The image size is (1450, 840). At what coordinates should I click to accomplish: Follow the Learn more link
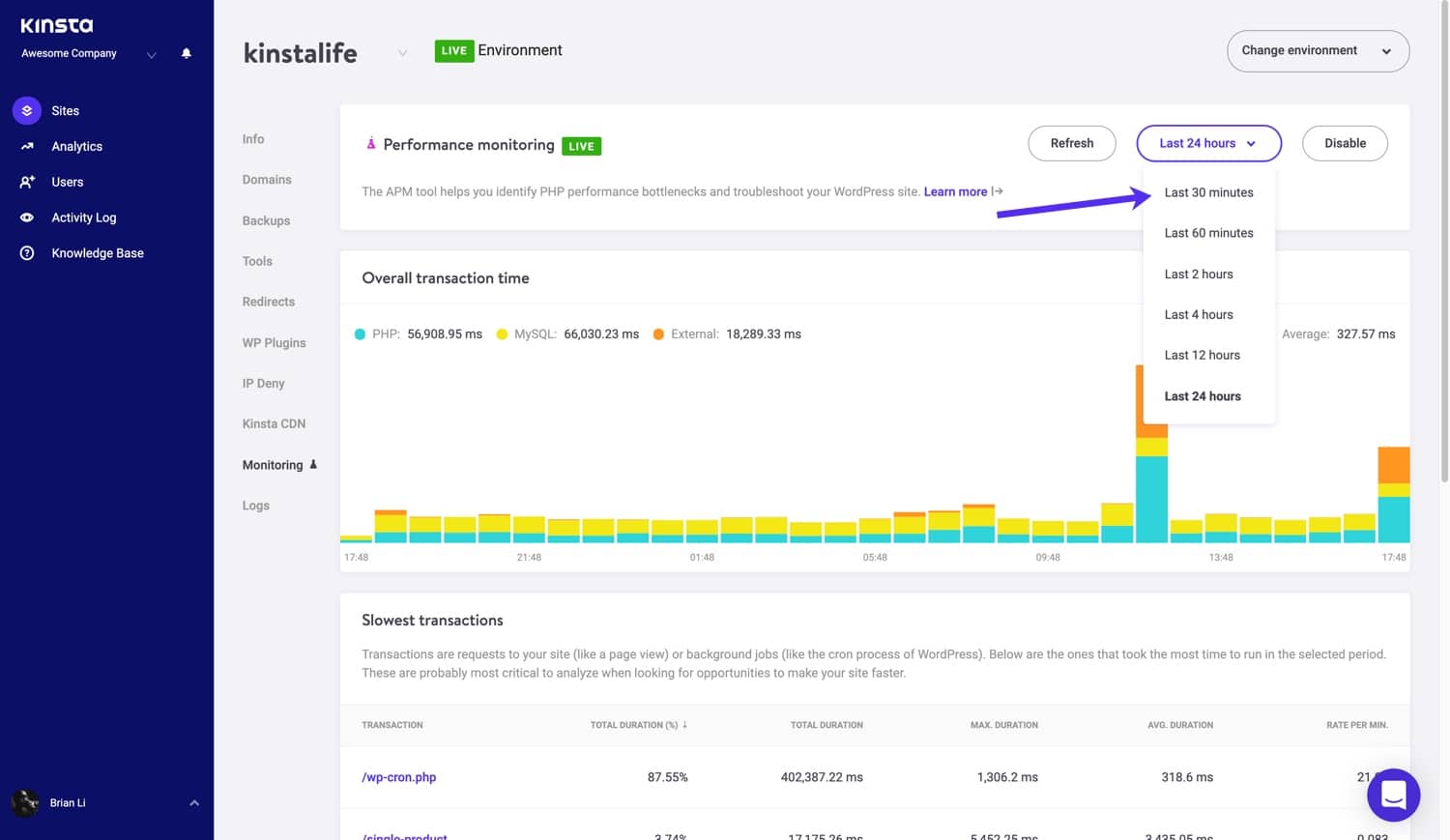click(955, 191)
